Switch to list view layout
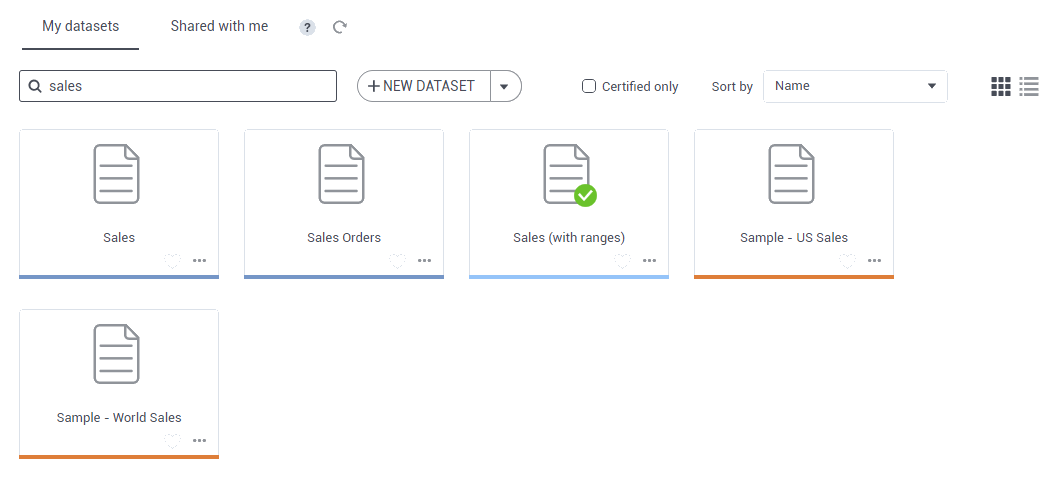Viewport: 1052px width, 486px height. tap(1029, 87)
